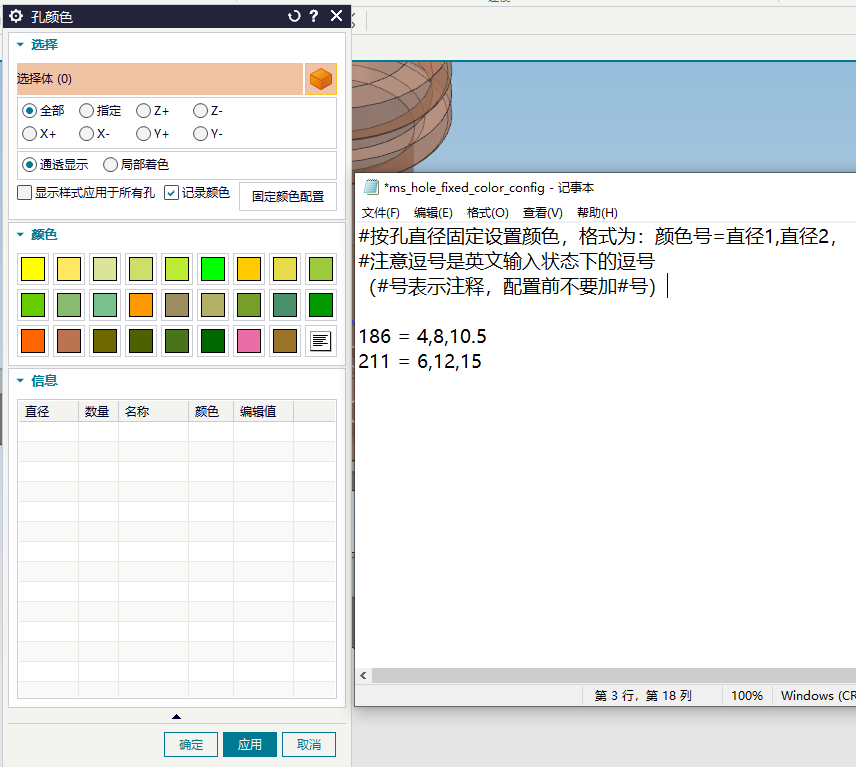
Task: Choose the Z- direction radio button
Action: click(x=200, y=111)
